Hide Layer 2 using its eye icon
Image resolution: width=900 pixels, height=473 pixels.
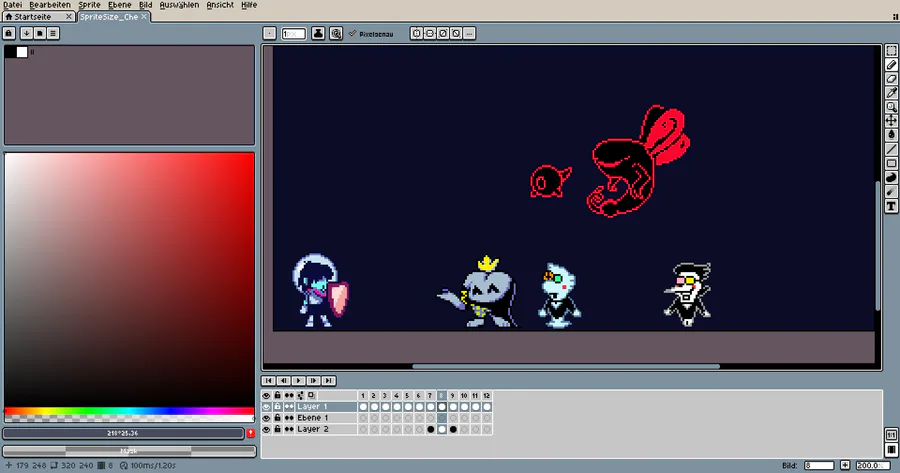pos(266,429)
